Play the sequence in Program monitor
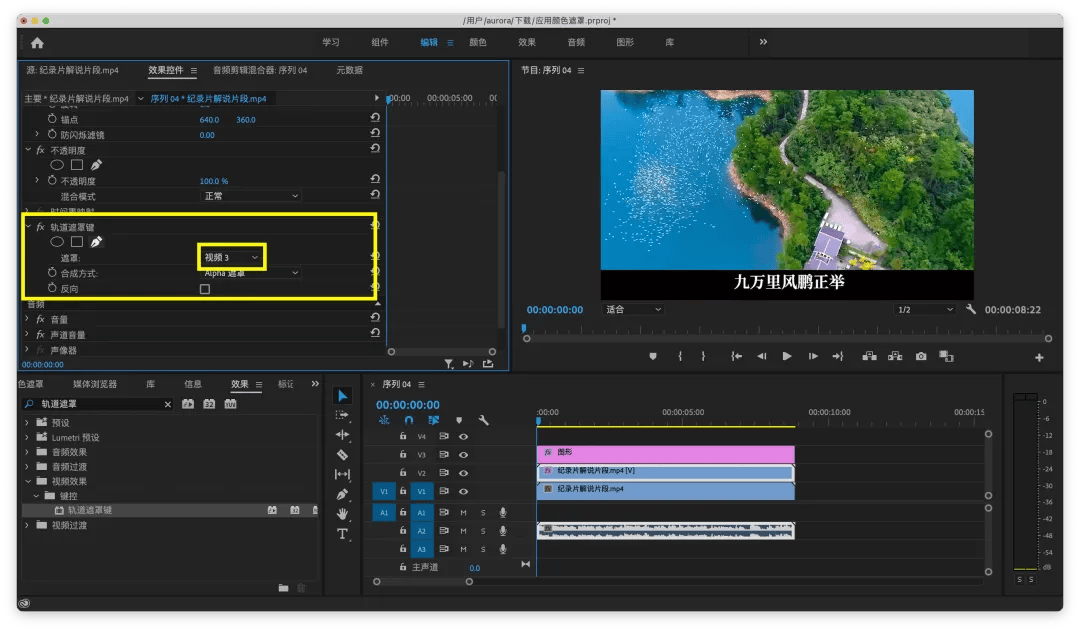Viewport: 1080px width, 631px height. (787, 356)
